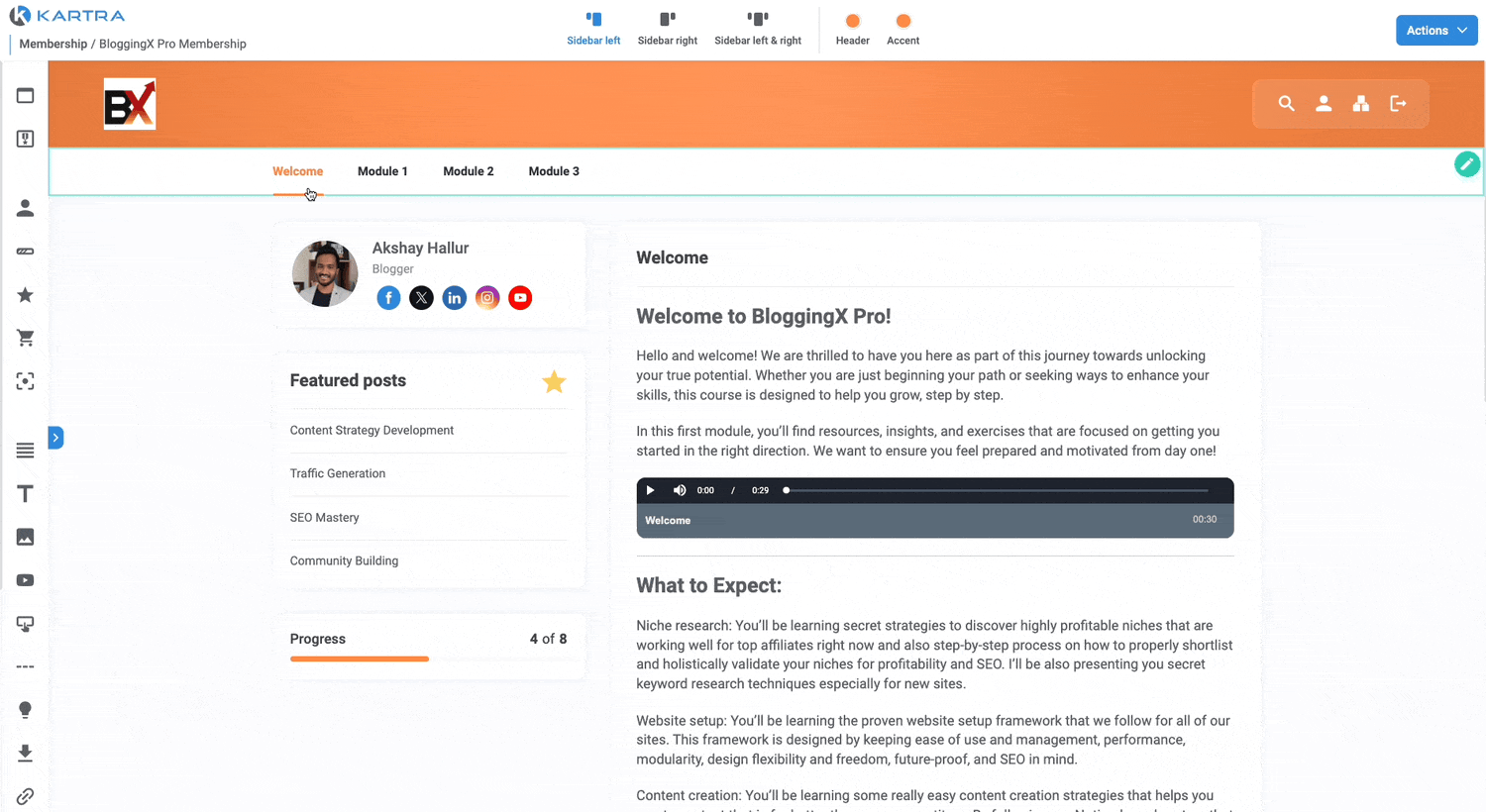Switch to Sidebar right layout

coord(667,29)
